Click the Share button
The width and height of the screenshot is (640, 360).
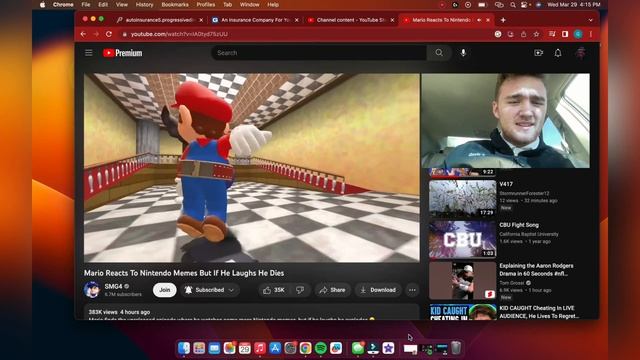pyautogui.click(x=332, y=290)
